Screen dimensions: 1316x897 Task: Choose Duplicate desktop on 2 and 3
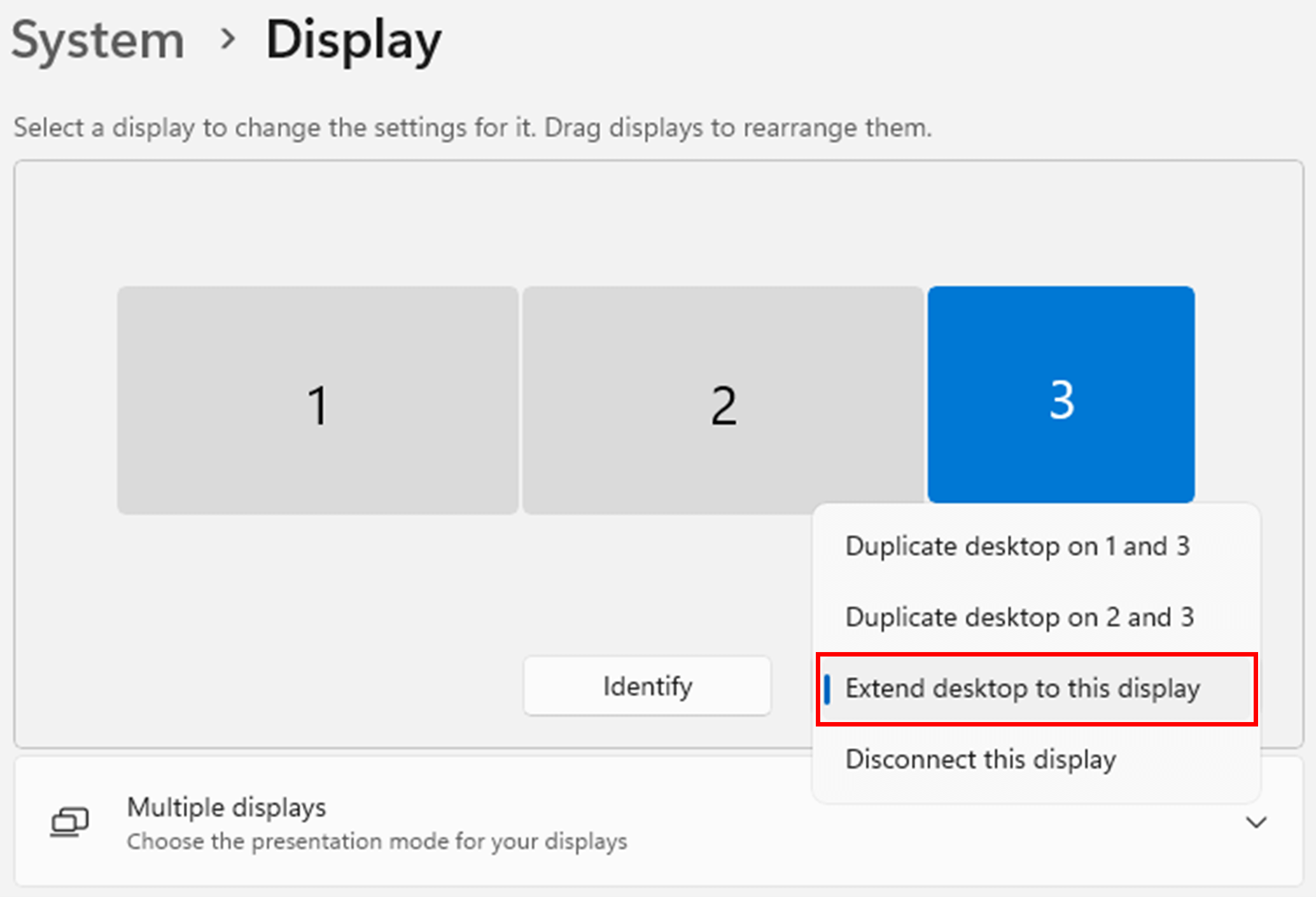click(1019, 617)
